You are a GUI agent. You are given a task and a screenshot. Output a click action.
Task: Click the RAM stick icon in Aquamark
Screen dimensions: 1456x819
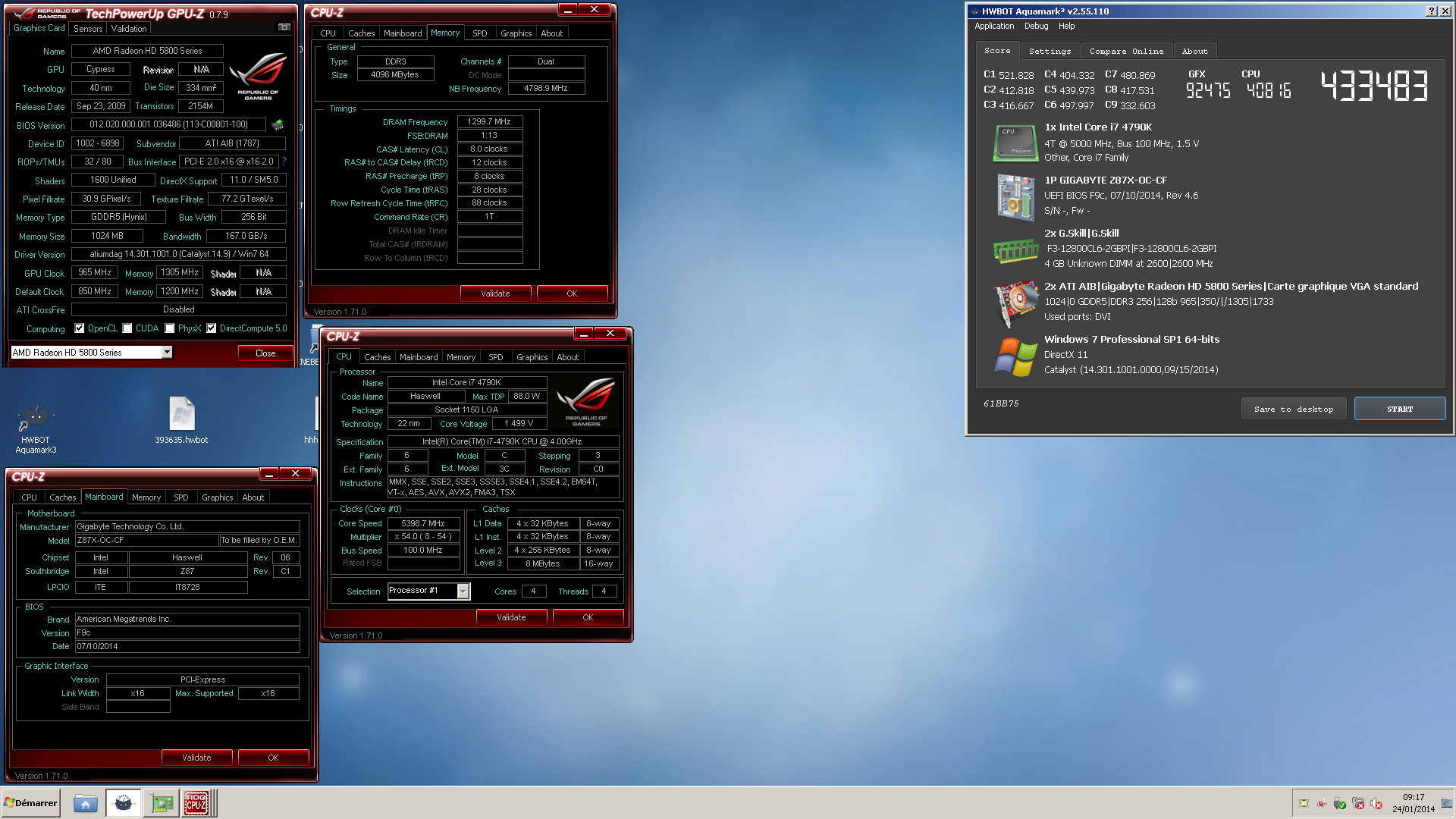click(1015, 250)
